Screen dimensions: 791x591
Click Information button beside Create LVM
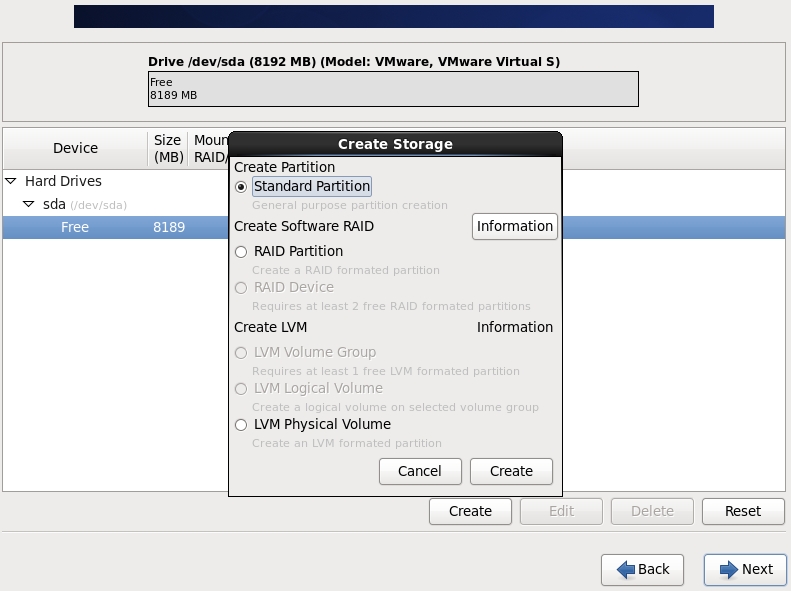[515, 327]
